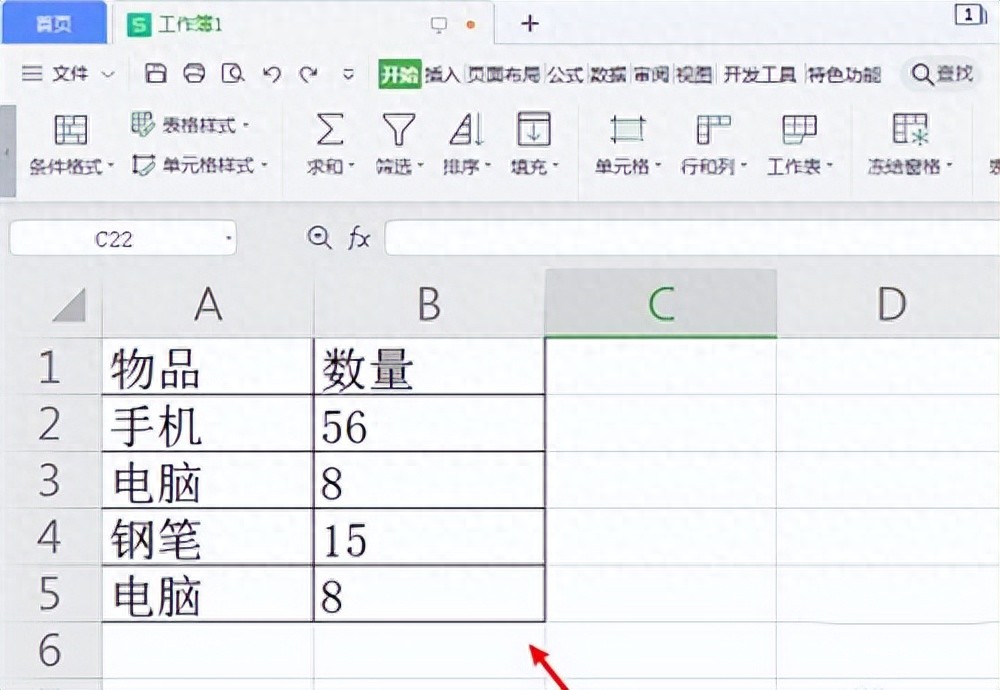Viewport: 1000px width, 690px height.
Task: Select column A header
Action: [x=208, y=304]
